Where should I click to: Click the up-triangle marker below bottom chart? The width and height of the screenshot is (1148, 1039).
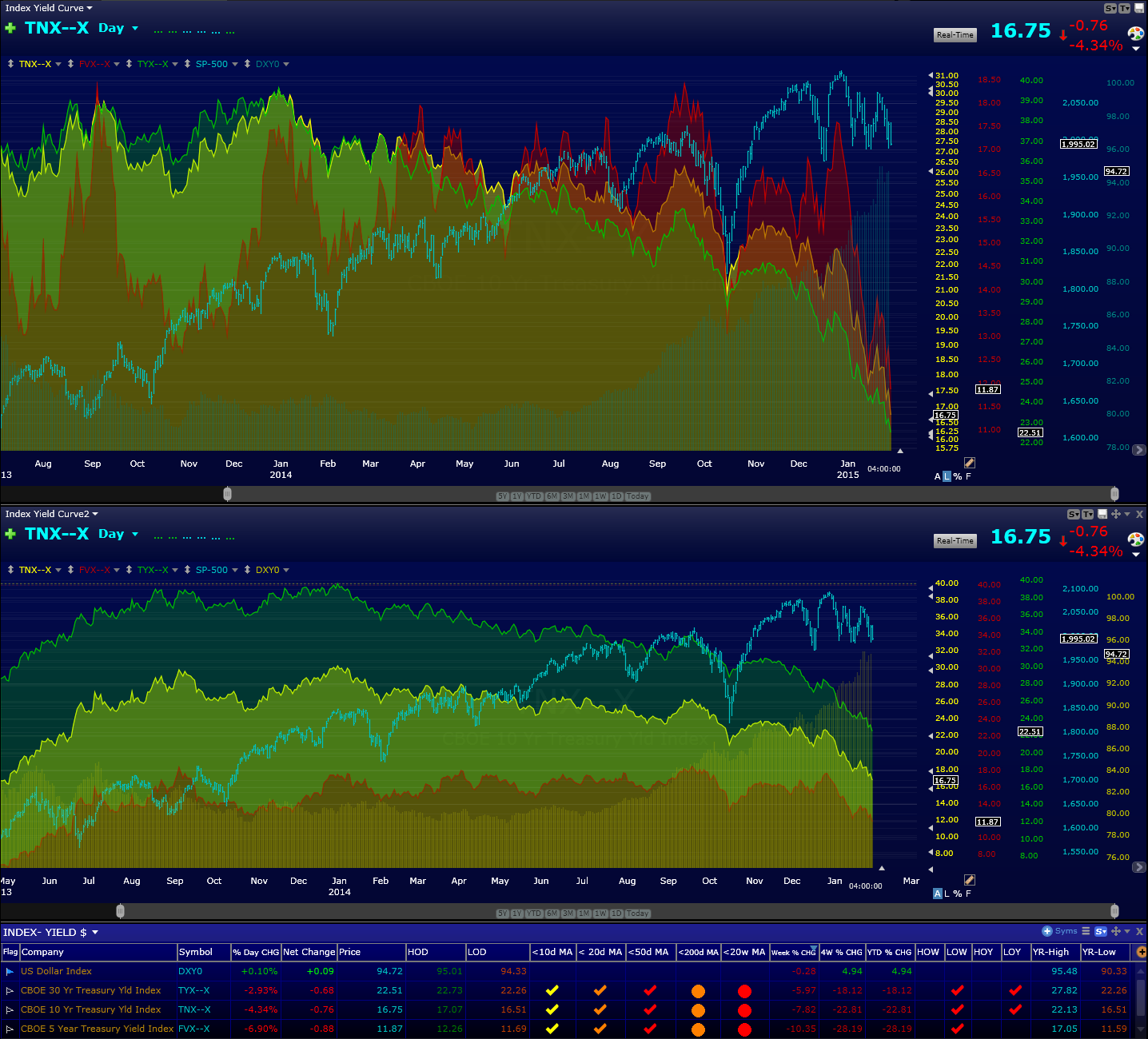tap(882, 868)
